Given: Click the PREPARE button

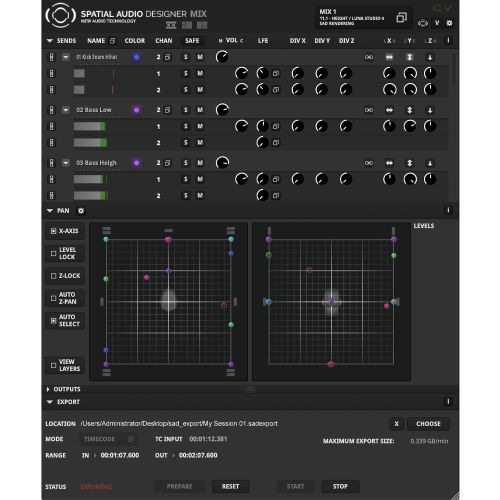Looking at the screenshot, I should [x=179, y=486].
